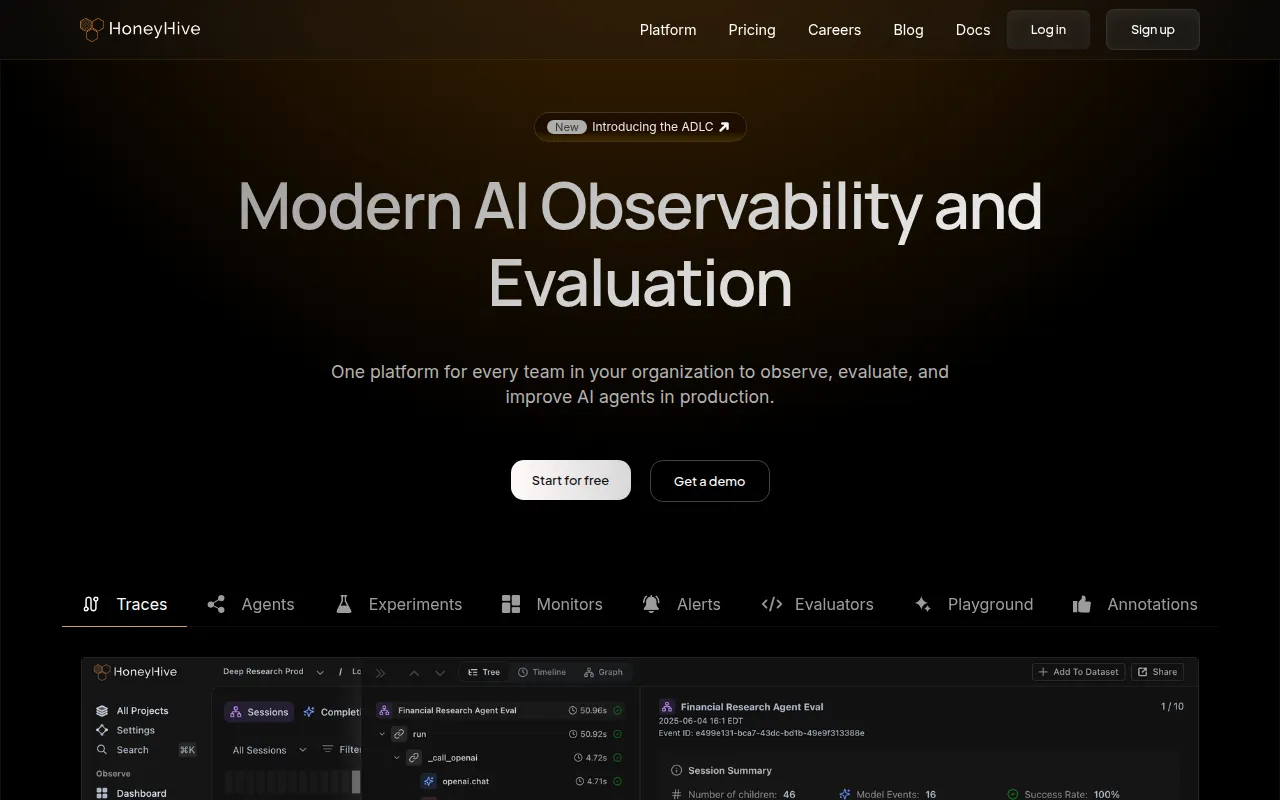1280x800 pixels.
Task: Click the Start for free button
Action: point(571,480)
